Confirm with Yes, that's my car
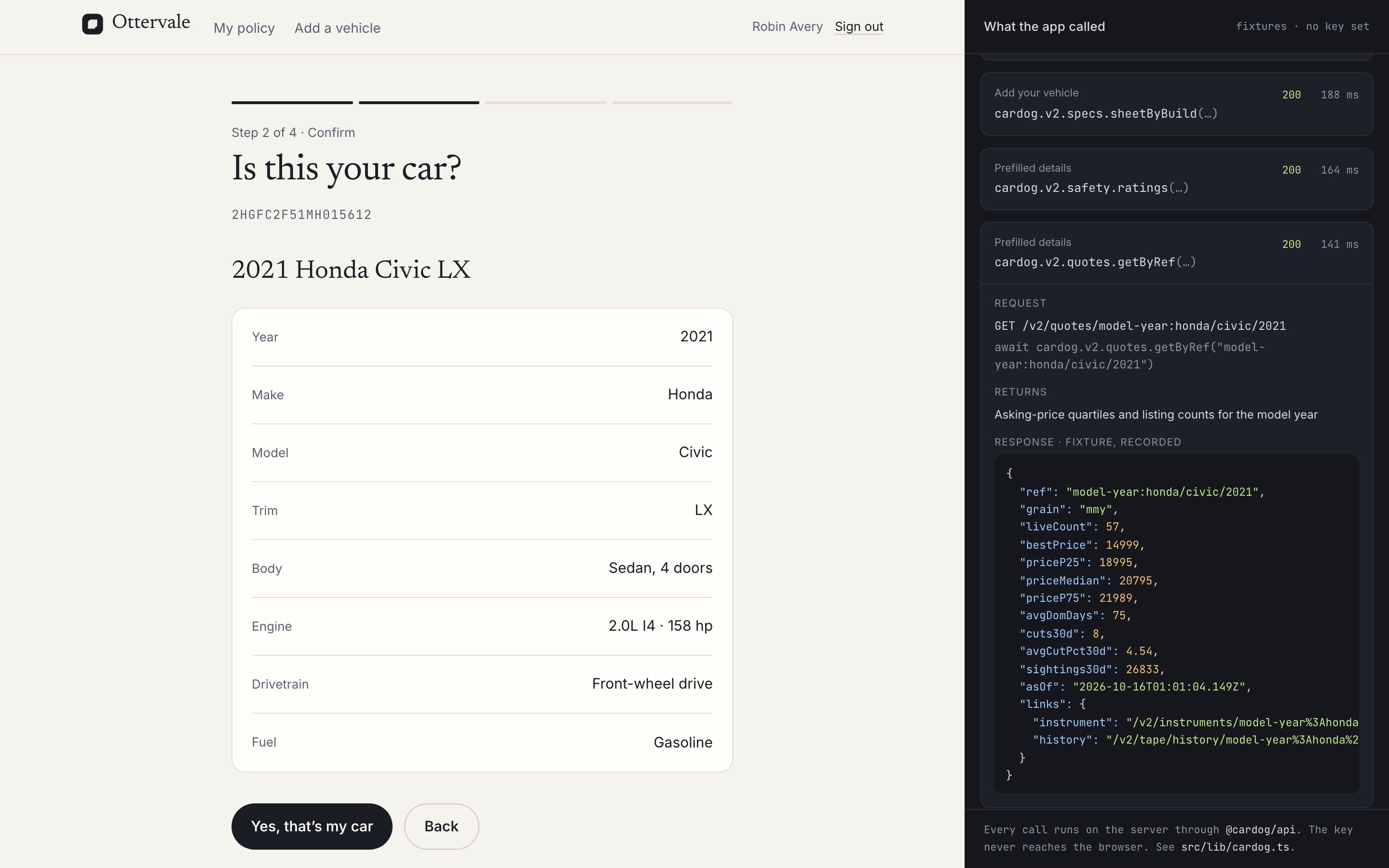 pos(312,826)
